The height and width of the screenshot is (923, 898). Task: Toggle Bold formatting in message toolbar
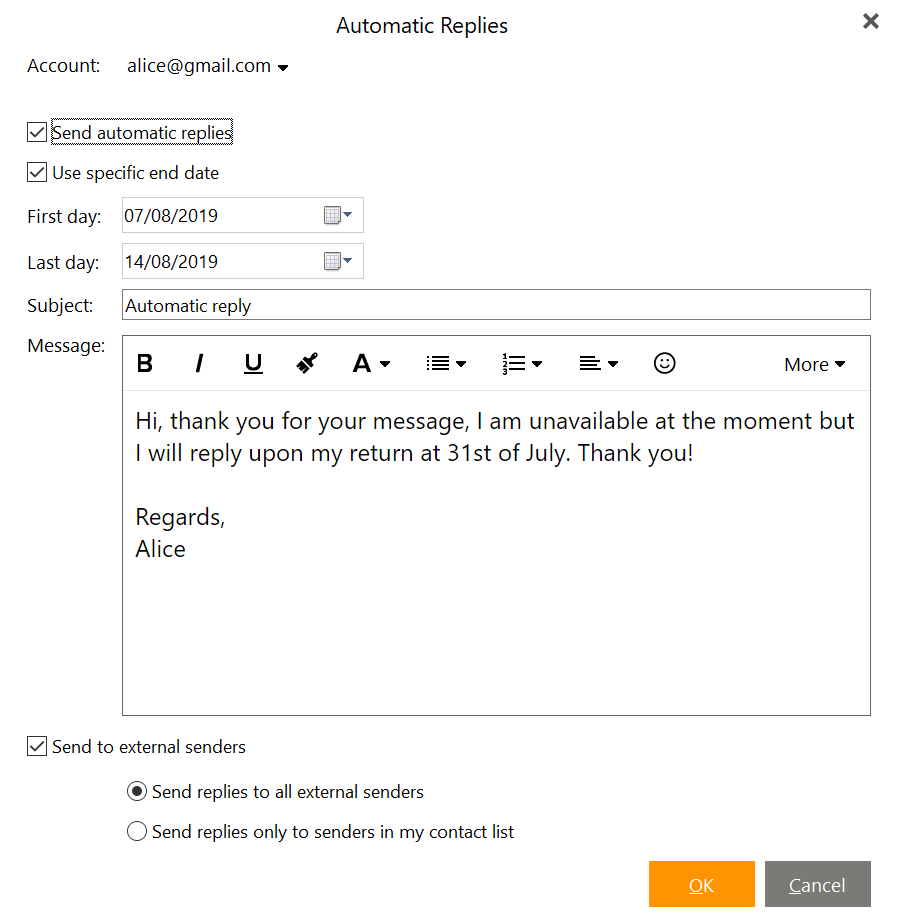[145, 364]
